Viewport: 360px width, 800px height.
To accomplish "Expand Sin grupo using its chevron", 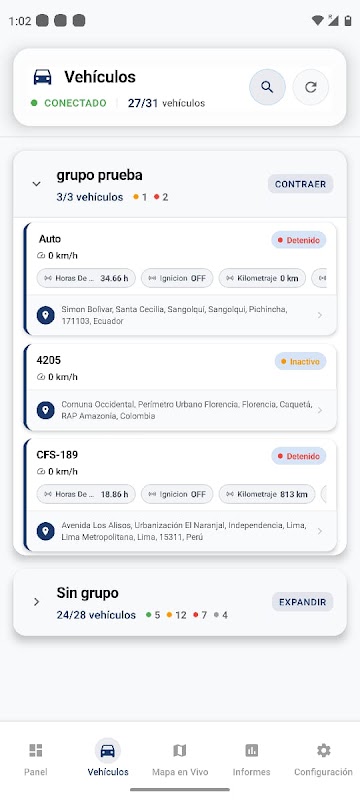I will coord(36,602).
